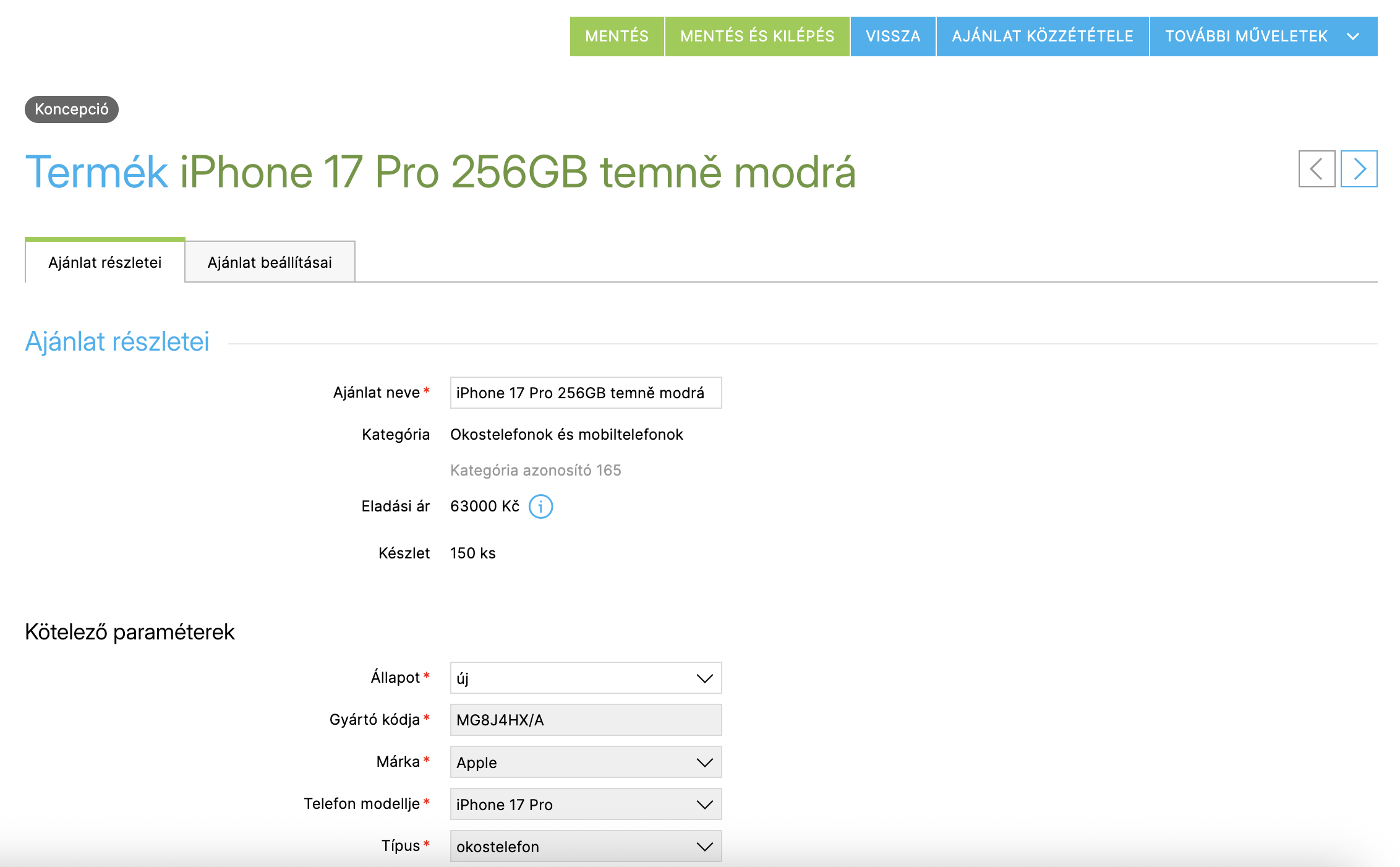Click the Vissza button

tap(893, 36)
